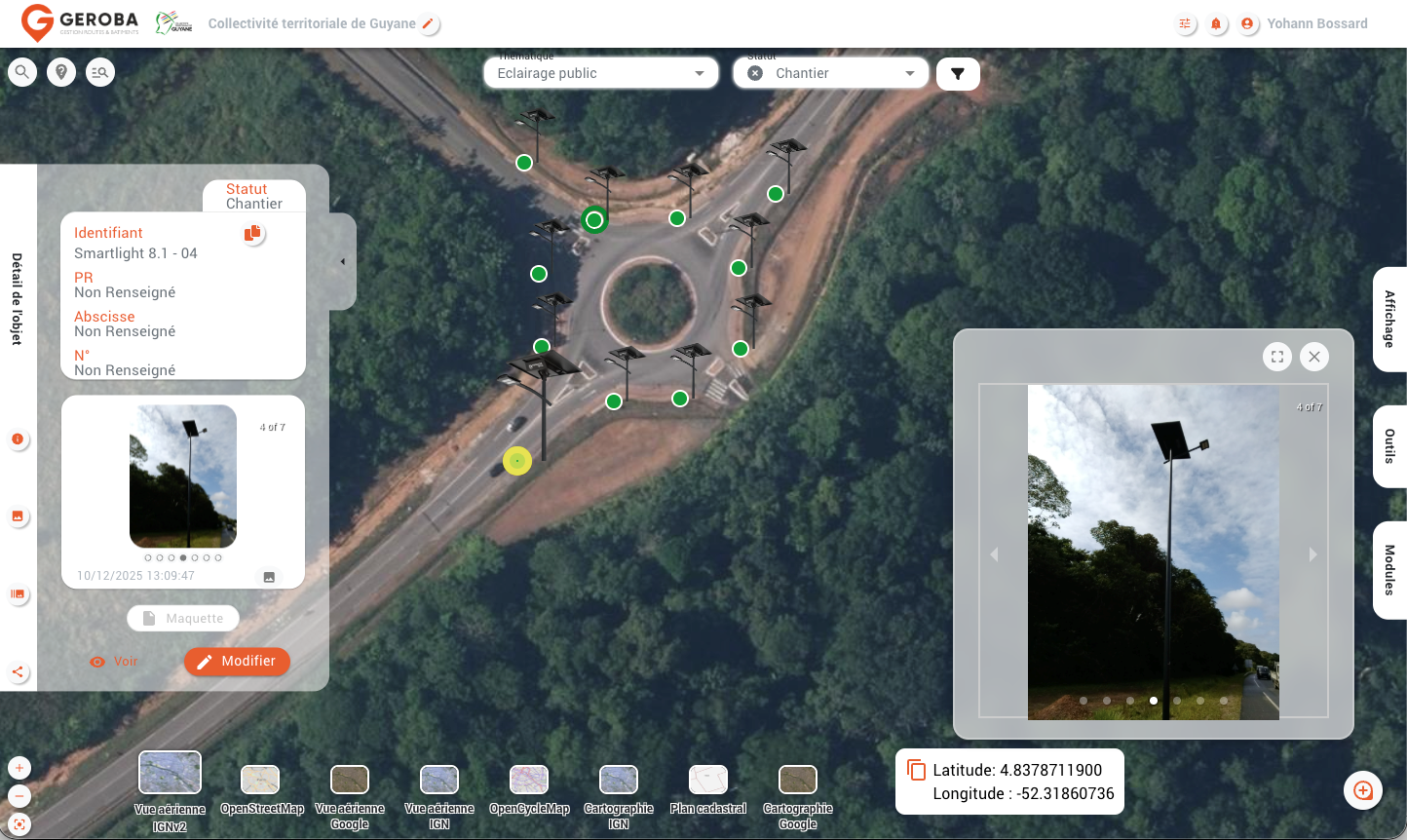Viewport: 1407px width, 840px height.
Task: Switch basemap to OpenStreetMap
Action: click(259, 780)
